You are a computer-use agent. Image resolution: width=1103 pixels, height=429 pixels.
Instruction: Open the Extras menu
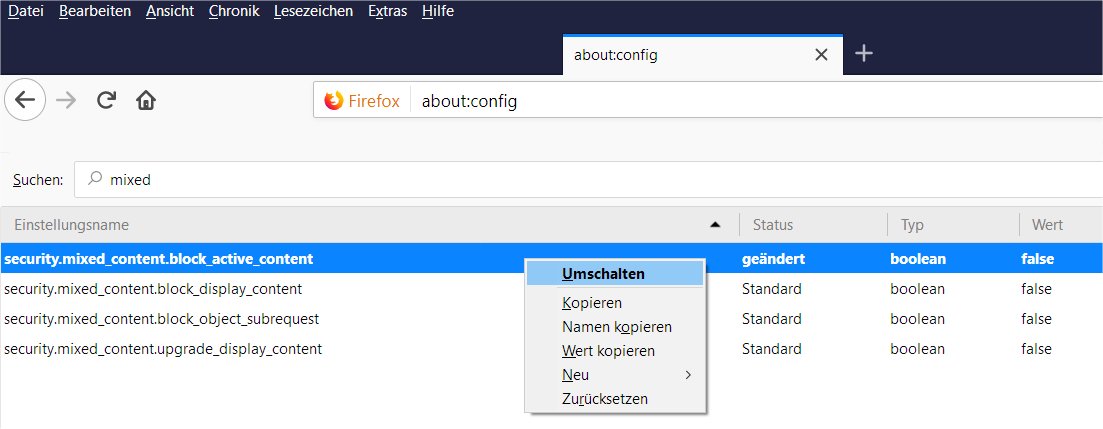click(387, 11)
